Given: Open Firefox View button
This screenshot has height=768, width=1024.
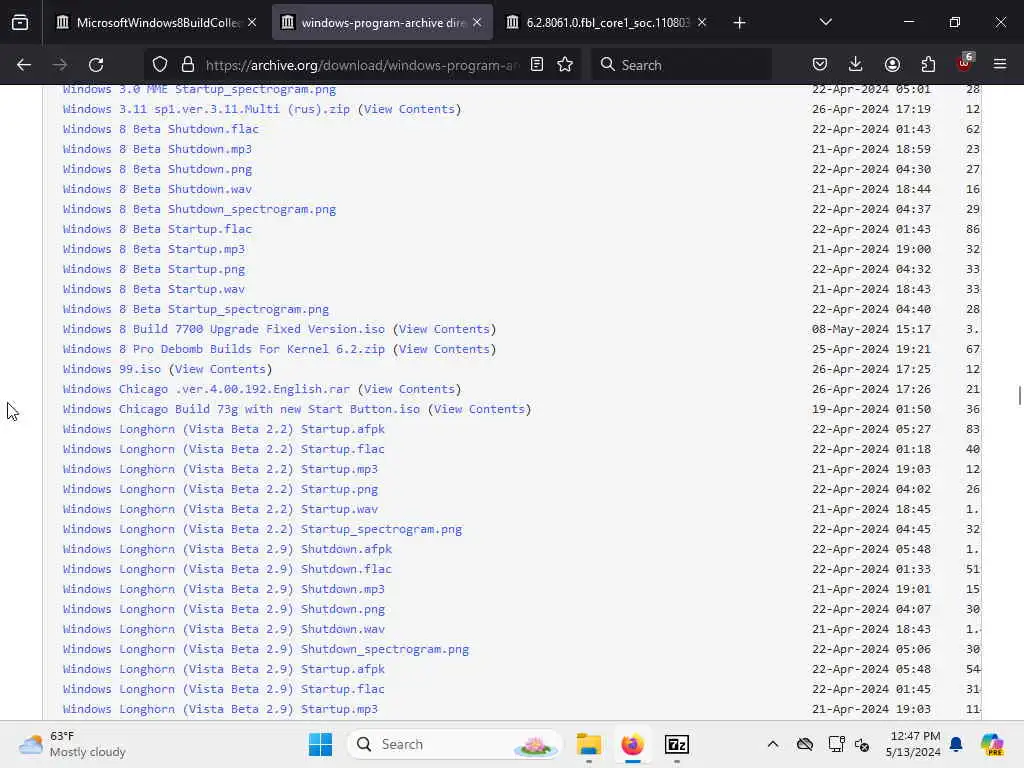Looking at the screenshot, I should pos(20,23).
